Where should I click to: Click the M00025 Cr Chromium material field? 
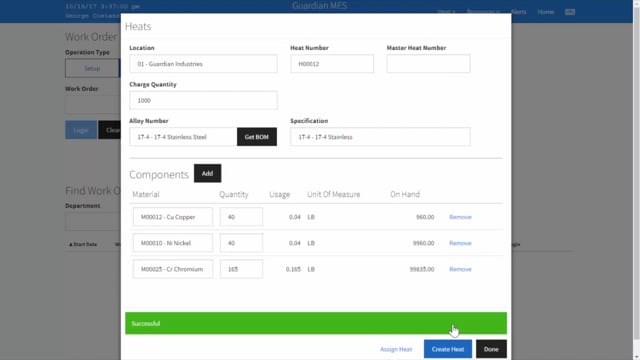point(173,269)
